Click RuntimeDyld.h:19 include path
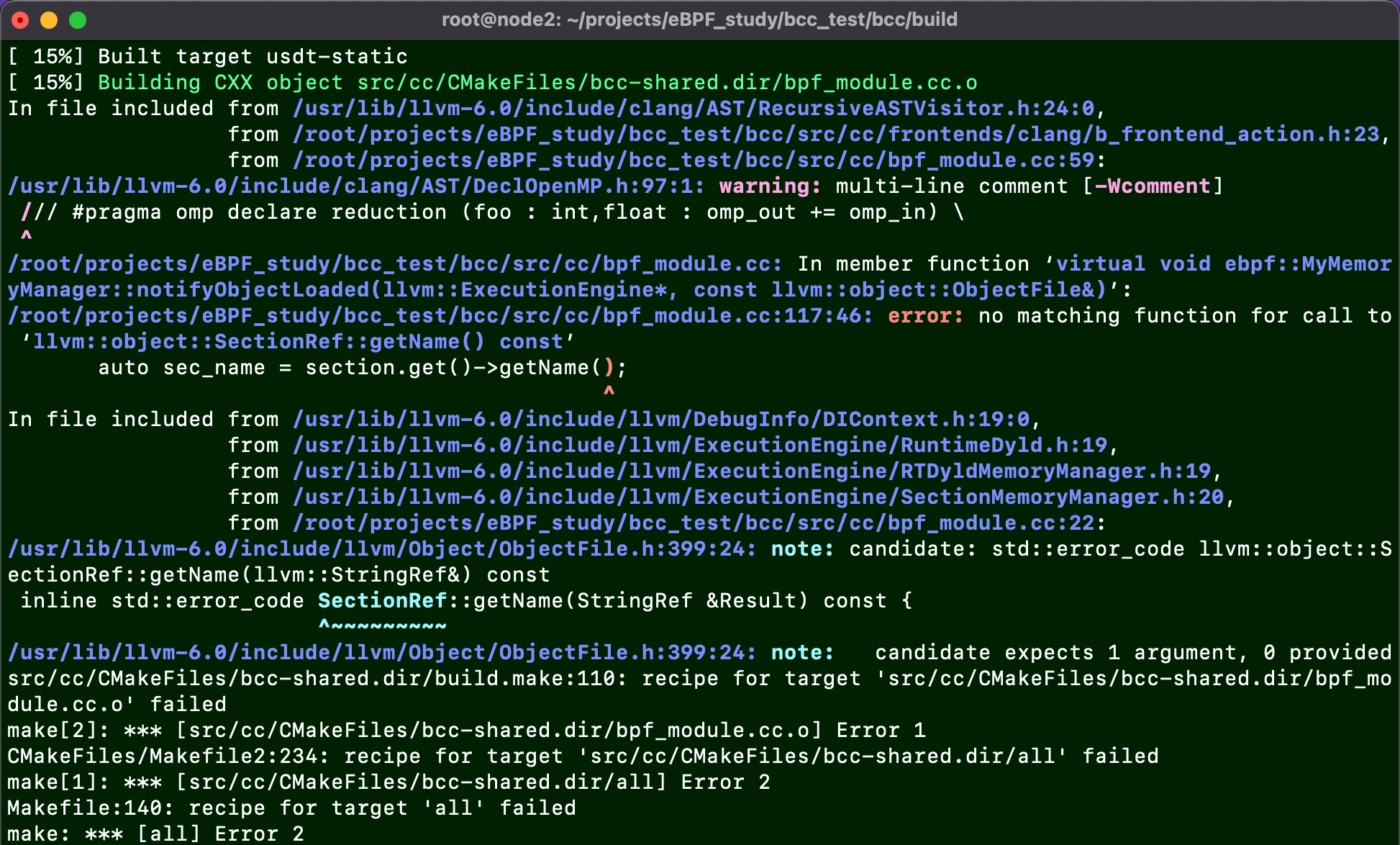Screen dimensions: 1400x845 tap(700, 445)
